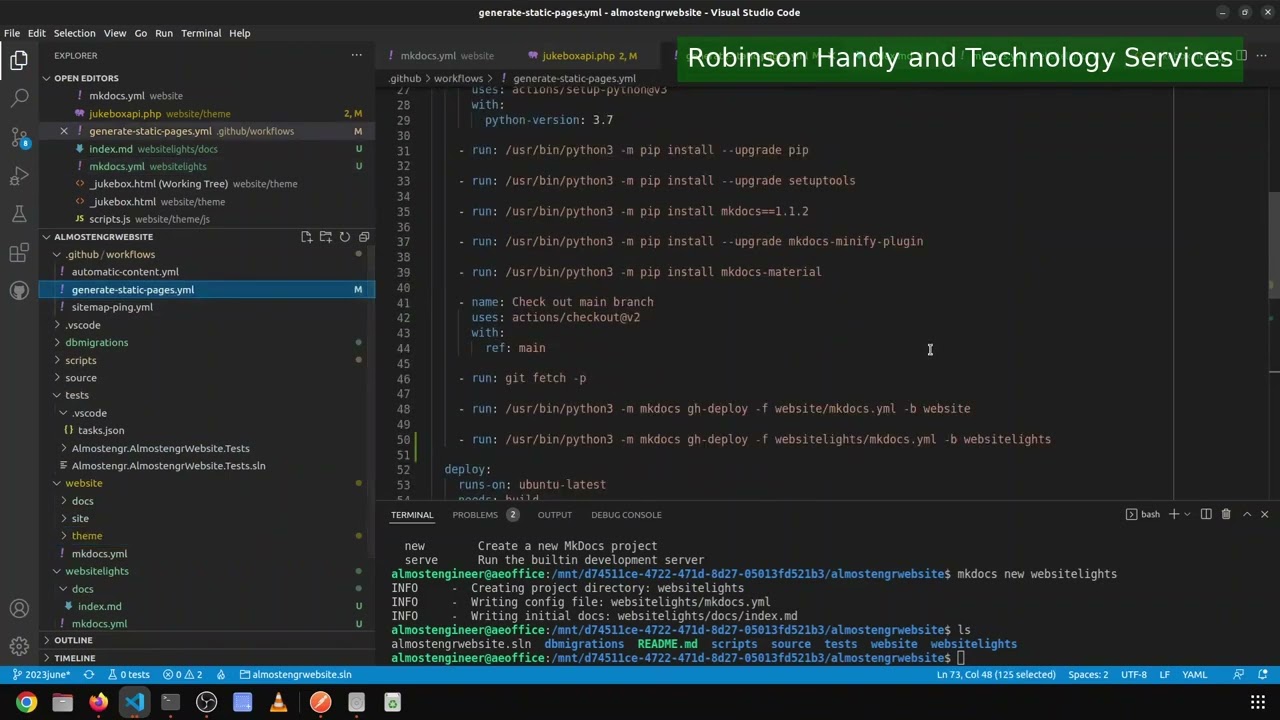Viewport: 1280px width, 720px height.
Task: Click the flame icon in status bar
Action: coord(221,674)
